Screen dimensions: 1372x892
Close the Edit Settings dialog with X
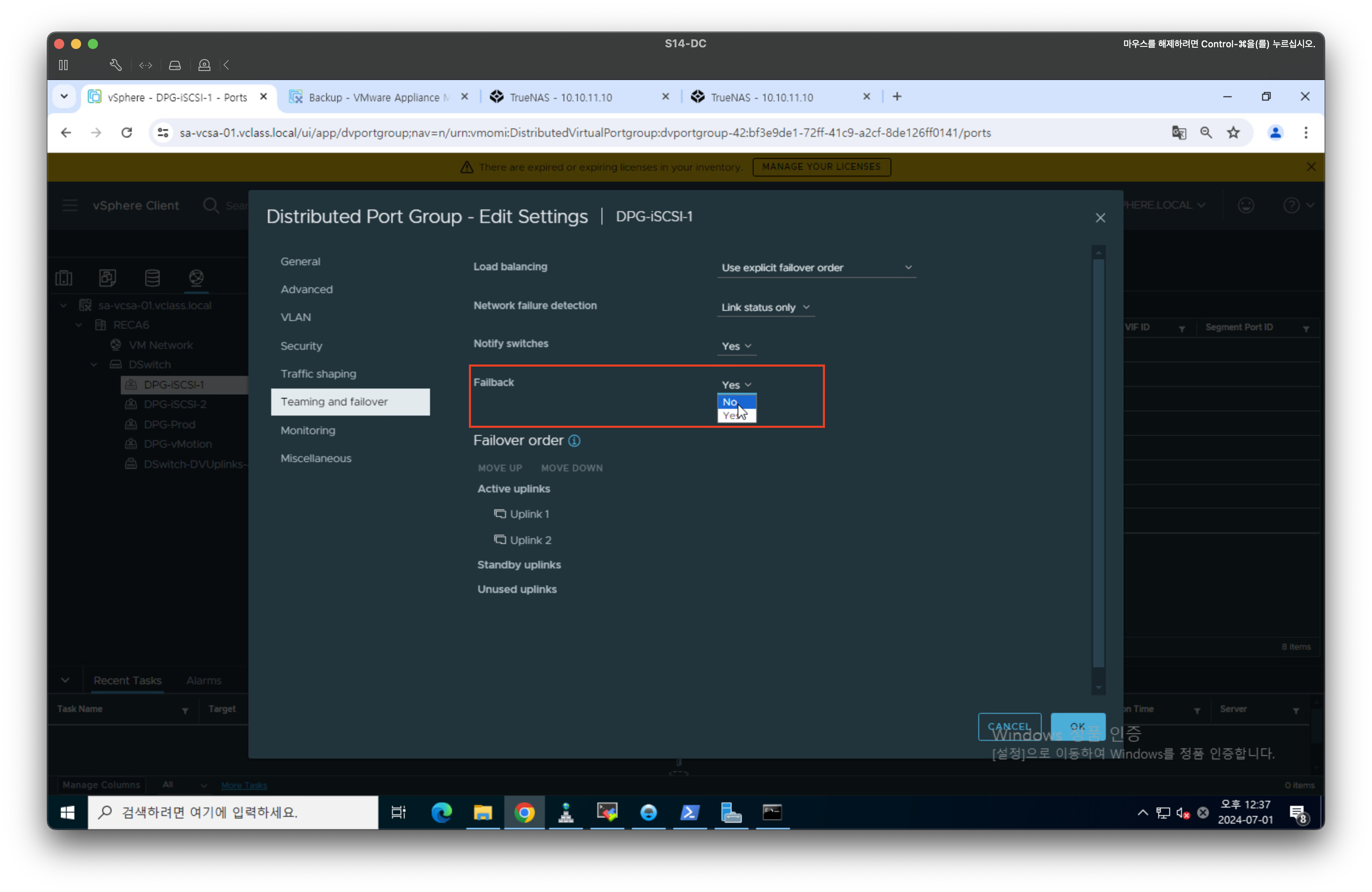coord(1100,218)
